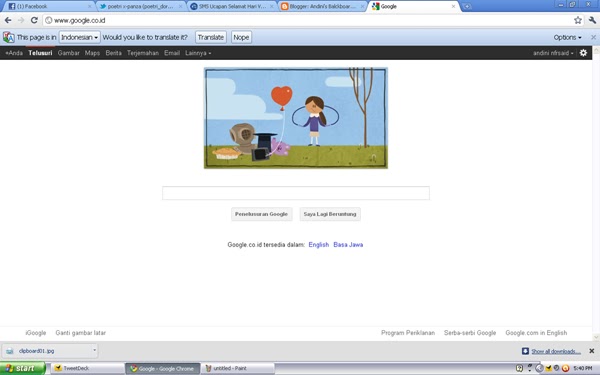This screenshot has height=375, width=600.
Task: Select Telusuri in the Google bar
Action: (40, 53)
